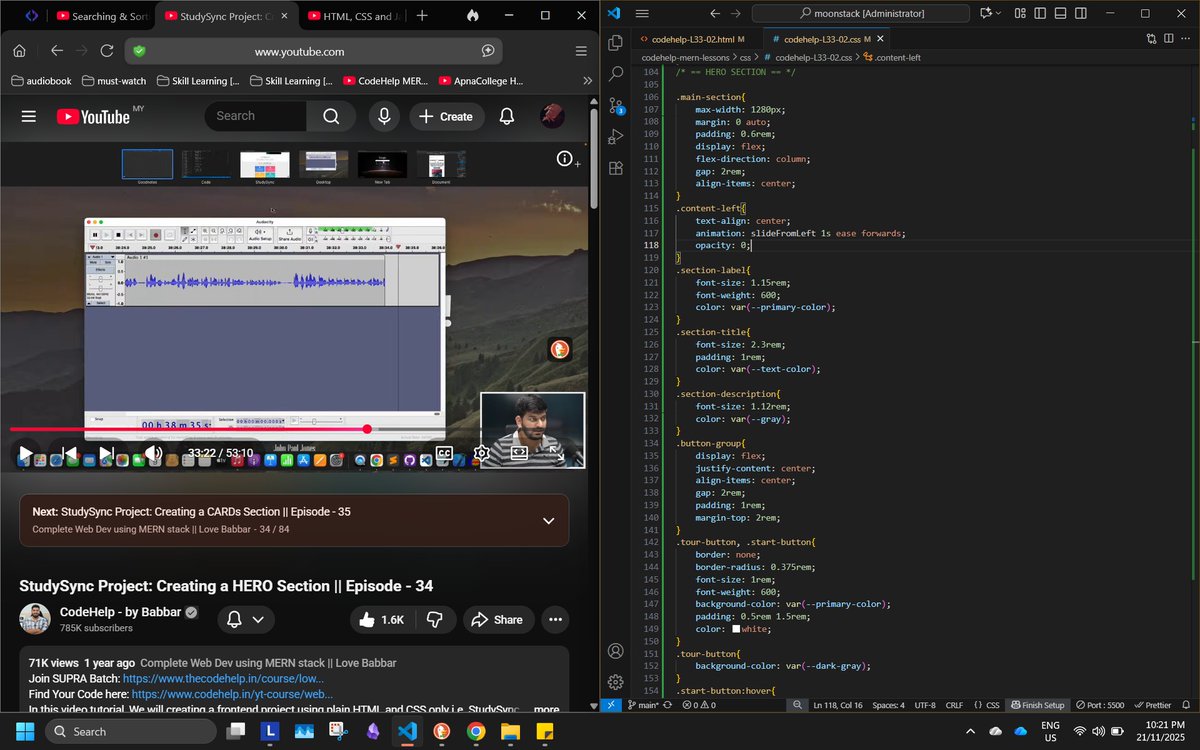Open Run and Debug view in VS Code

pyautogui.click(x=616, y=136)
